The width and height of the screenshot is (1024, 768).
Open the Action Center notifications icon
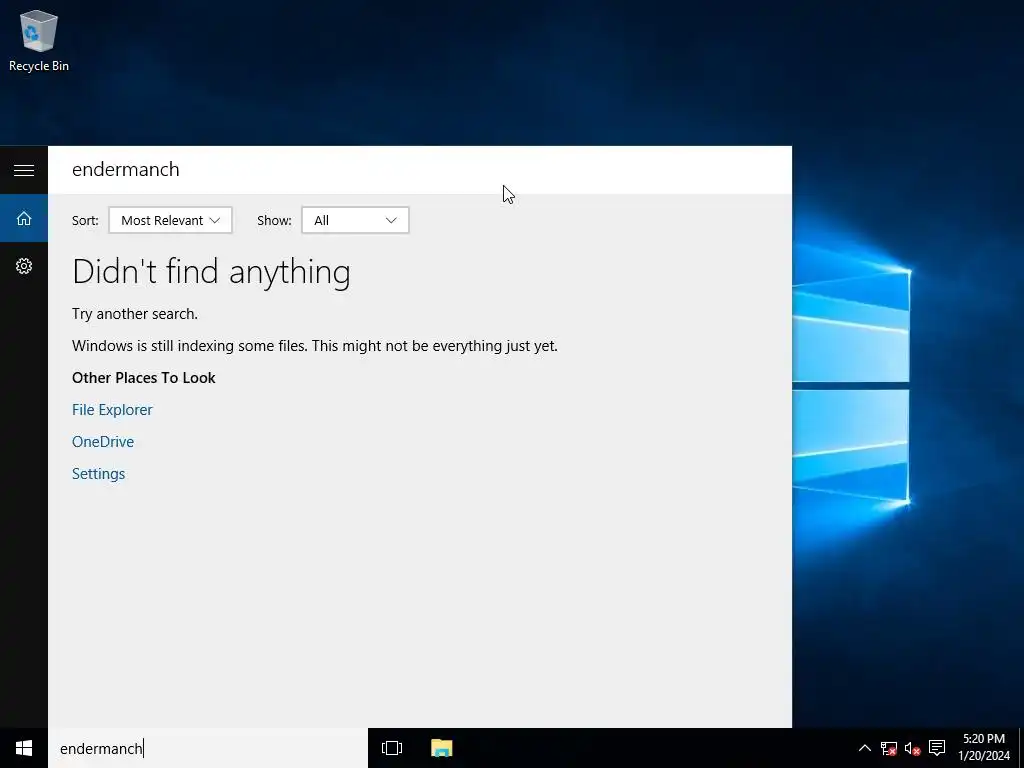(937, 748)
